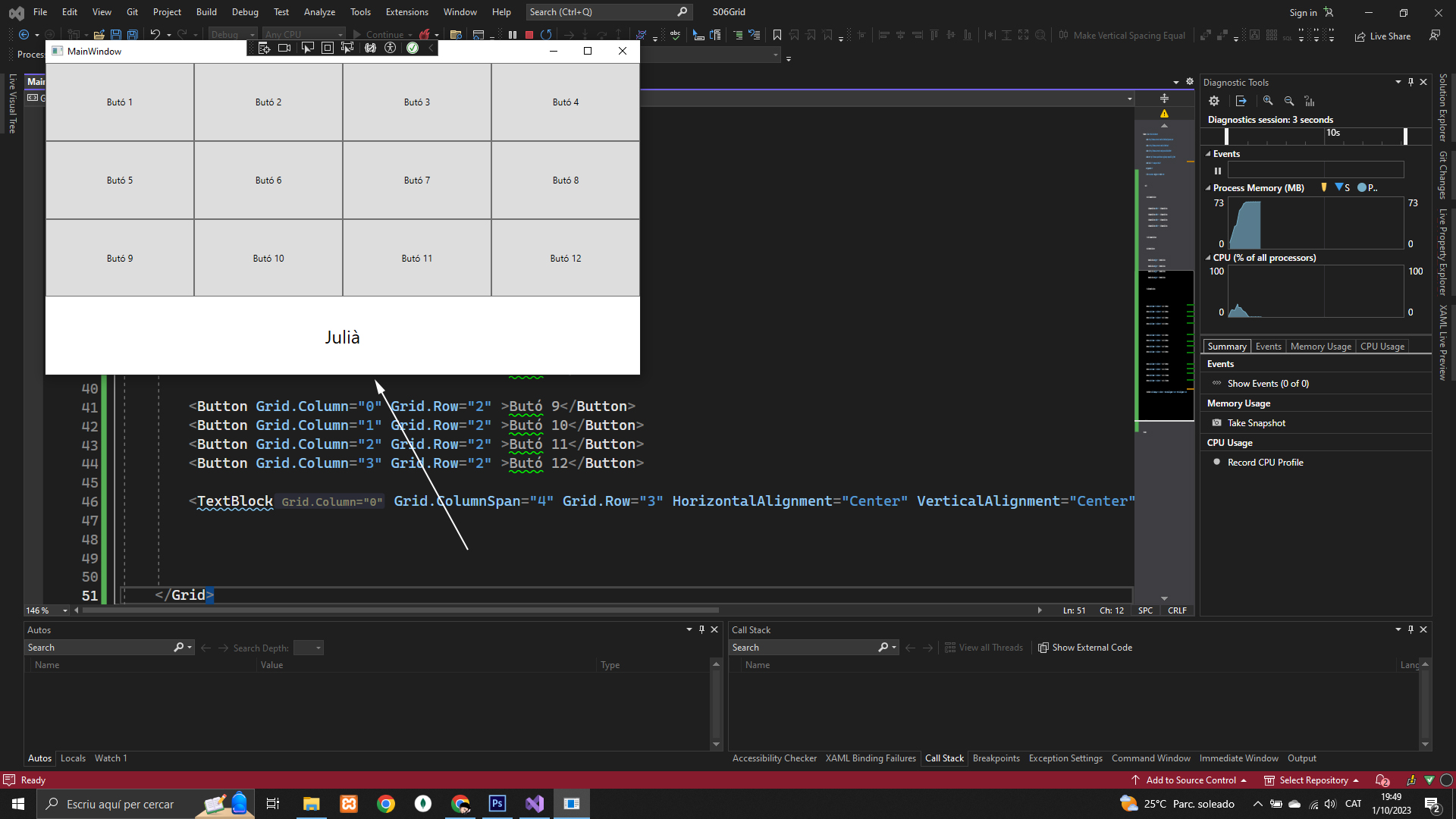Zoom out on the diagnostics timeline
Image resolution: width=1456 pixels, height=819 pixels.
pos(1289,101)
